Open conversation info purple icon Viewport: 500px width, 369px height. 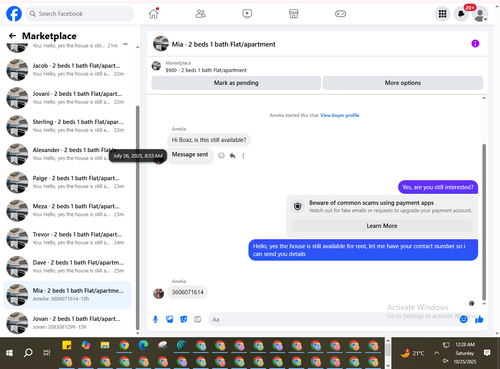coord(475,44)
